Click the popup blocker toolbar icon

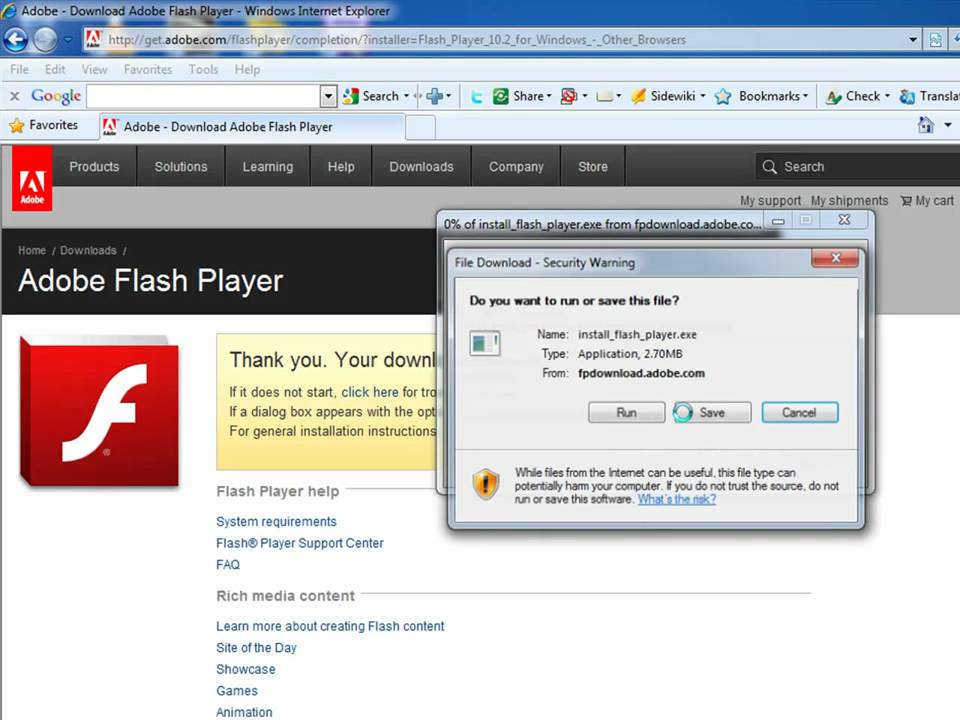pos(569,96)
